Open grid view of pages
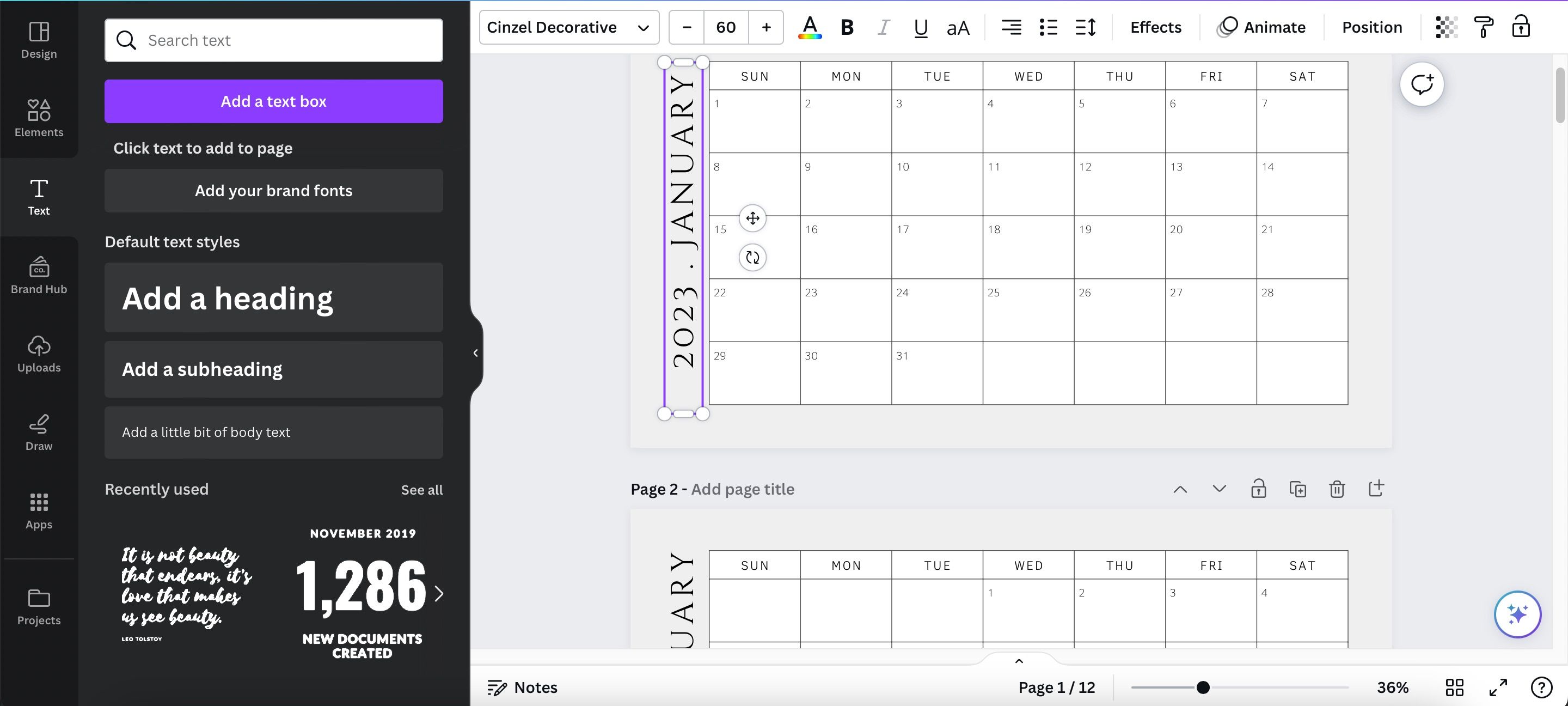Image resolution: width=1568 pixels, height=706 pixels. click(1454, 687)
